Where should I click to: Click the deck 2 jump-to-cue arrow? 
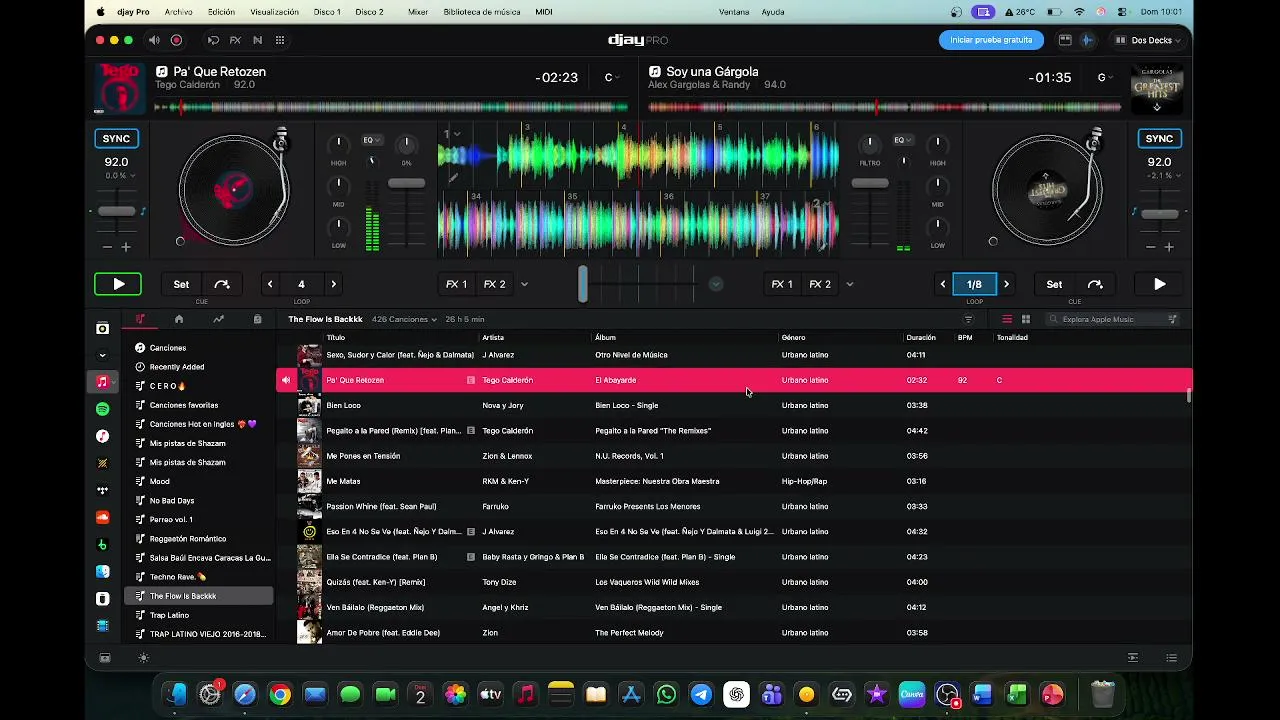[x=1095, y=284]
